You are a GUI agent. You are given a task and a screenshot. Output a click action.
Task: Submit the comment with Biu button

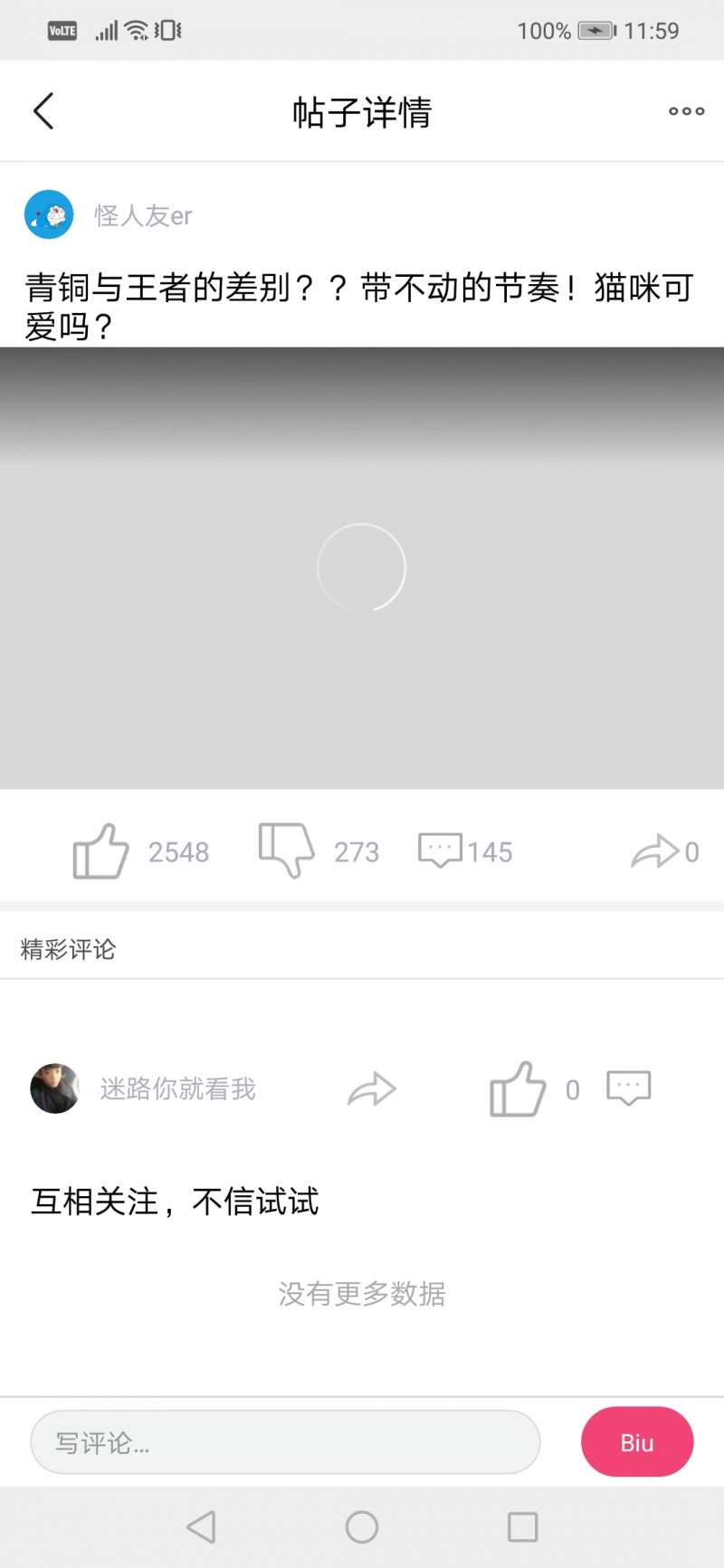click(x=637, y=1442)
